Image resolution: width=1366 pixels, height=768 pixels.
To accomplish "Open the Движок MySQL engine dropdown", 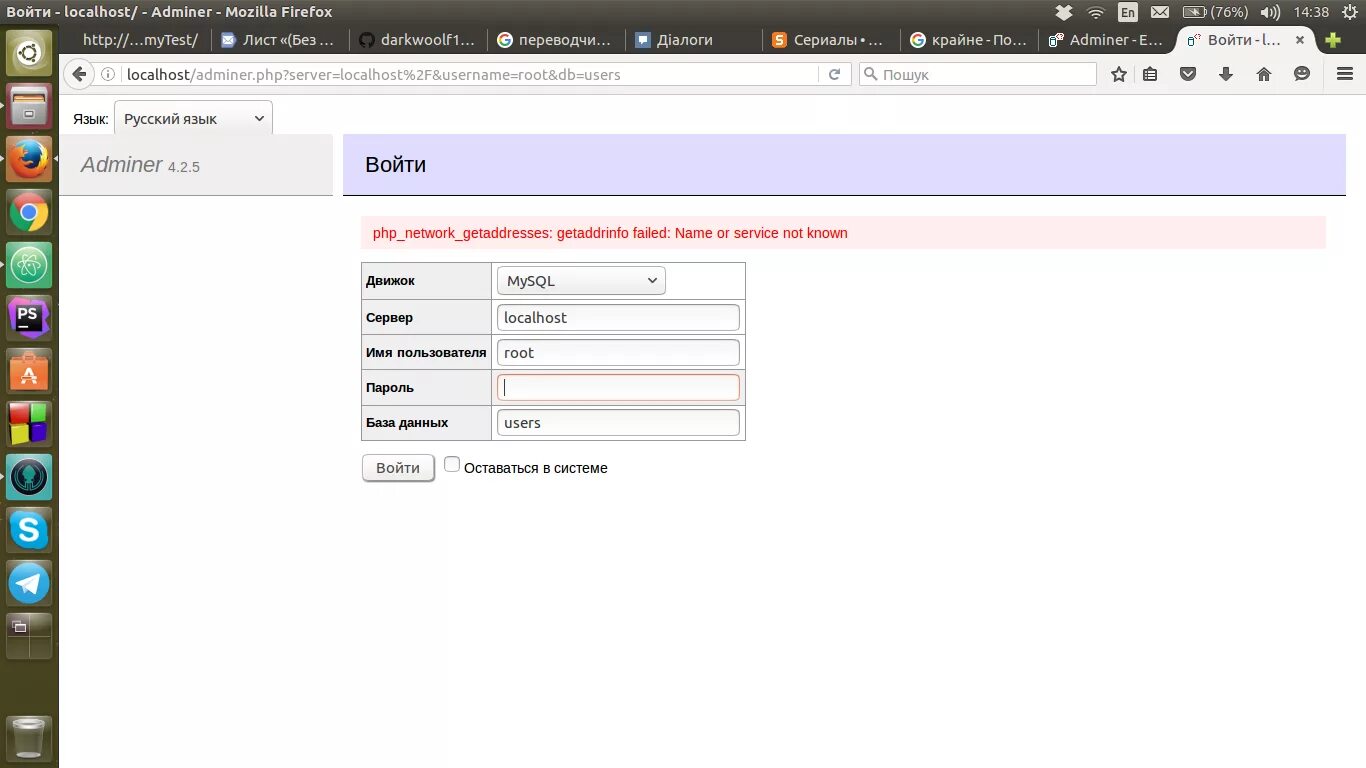I will click(x=581, y=281).
